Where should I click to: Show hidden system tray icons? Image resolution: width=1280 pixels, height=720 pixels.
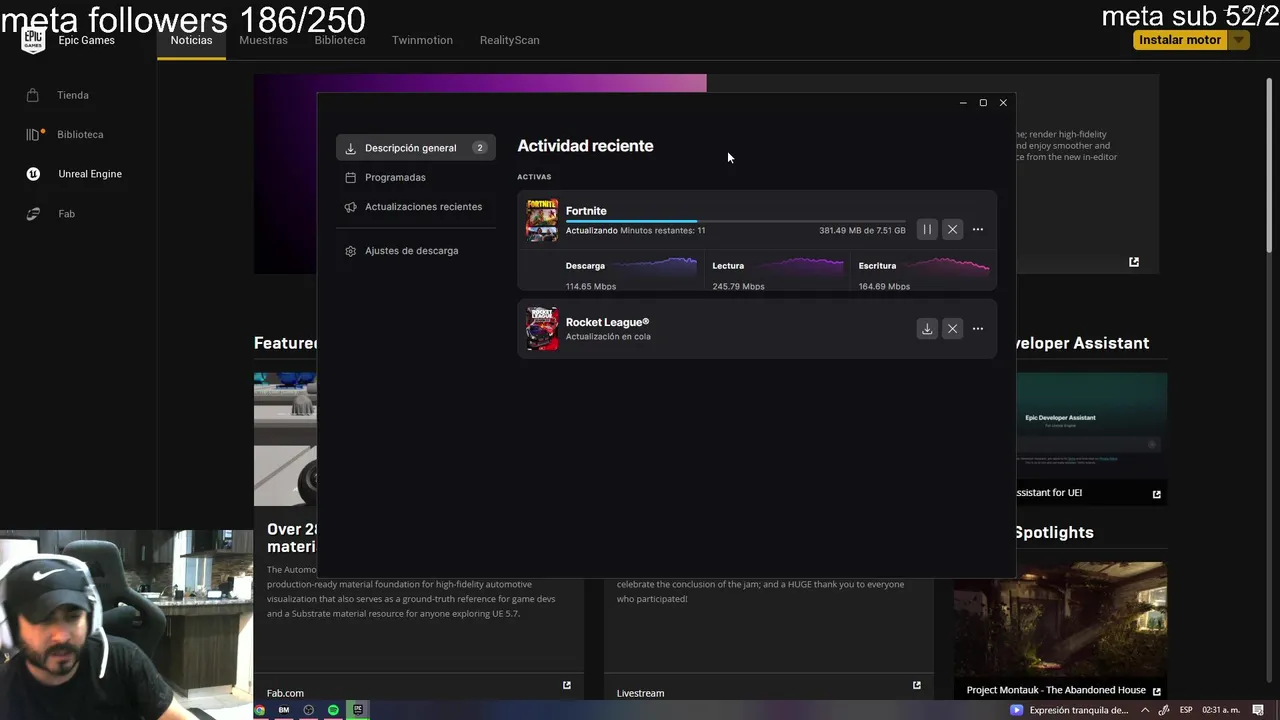click(1145, 710)
